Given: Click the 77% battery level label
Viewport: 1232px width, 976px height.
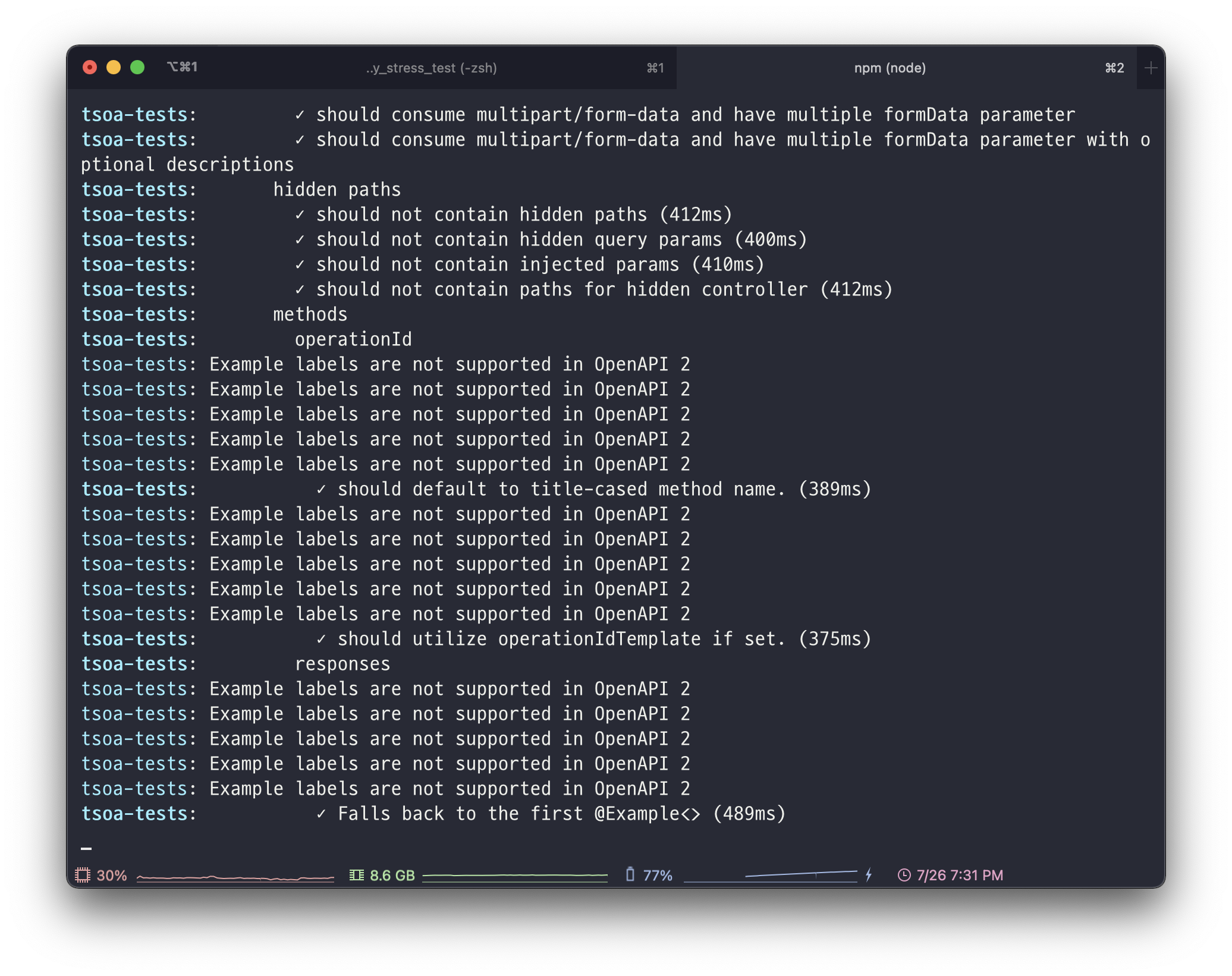Looking at the screenshot, I should point(658,875).
